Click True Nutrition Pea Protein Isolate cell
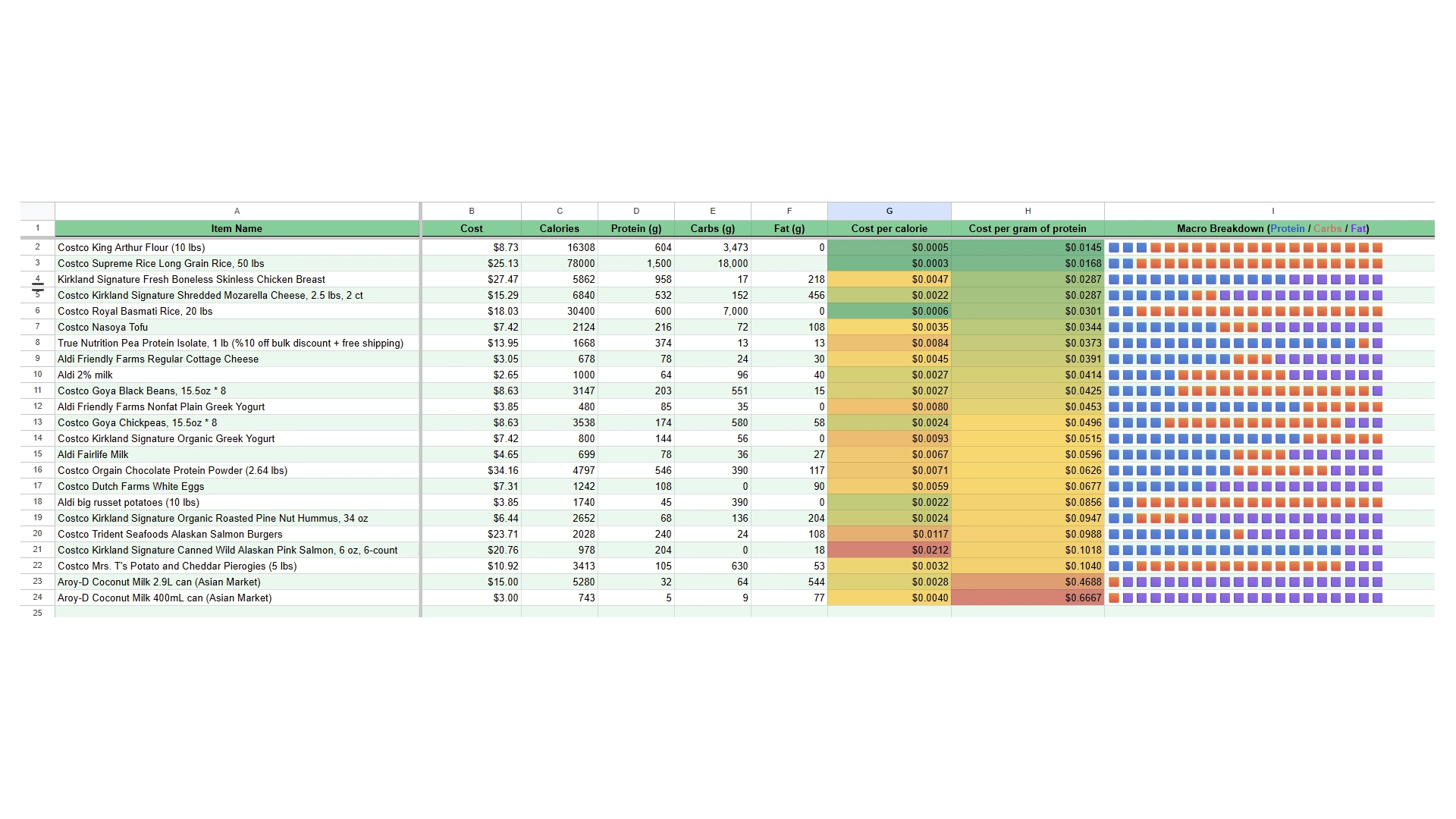 pyautogui.click(x=237, y=343)
